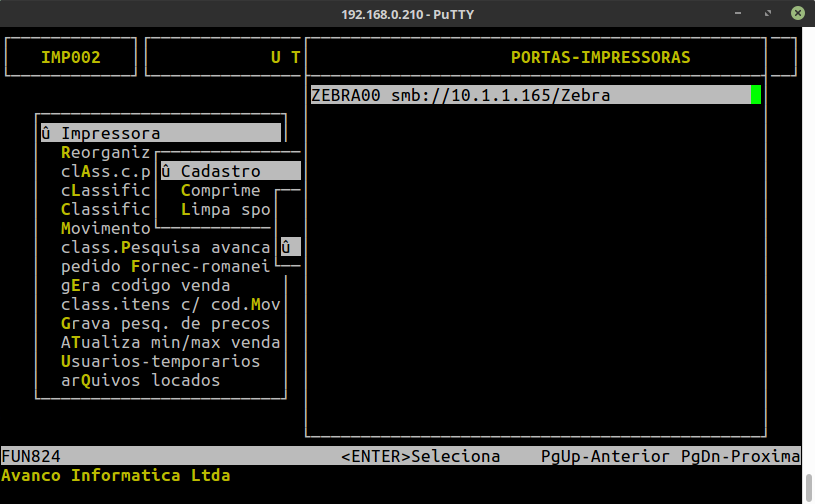This screenshot has height=504, width=815.
Task: Open ATualiza min/max venda entry
Action: pos(170,343)
